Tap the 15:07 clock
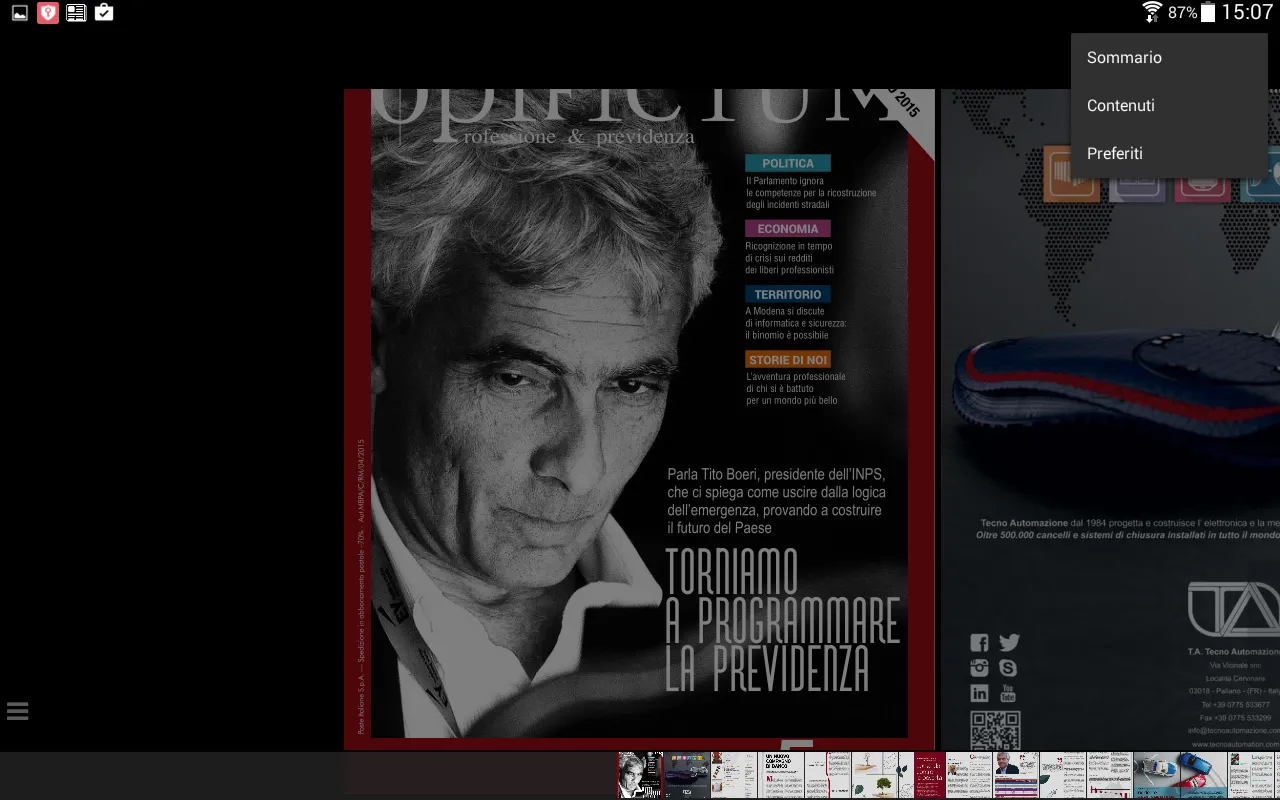This screenshot has height=800, width=1280. coord(1247,12)
